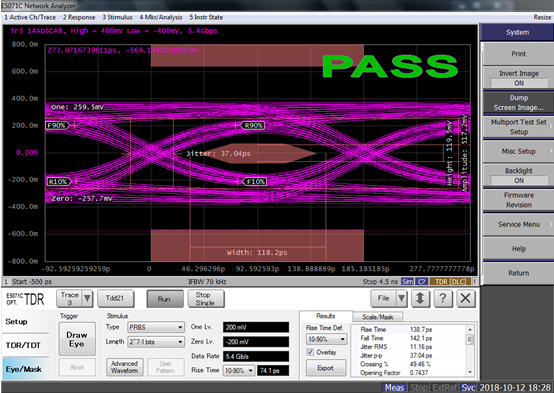Image resolution: width=554 pixels, height=393 pixels.
Task: Close the TDR panel with X icon
Action: pyautogui.click(x=466, y=299)
